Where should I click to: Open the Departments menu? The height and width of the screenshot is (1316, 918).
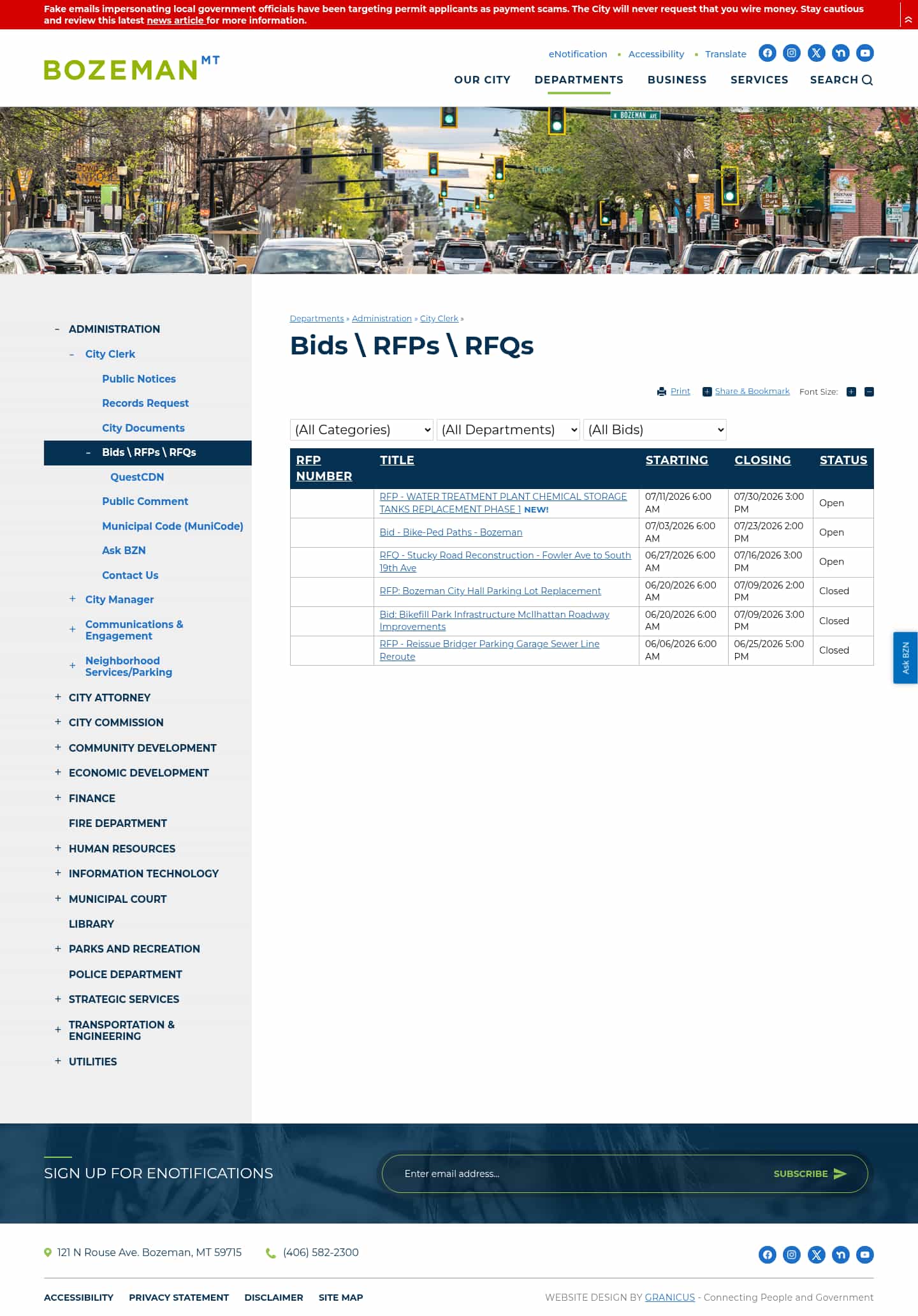coord(579,80)
